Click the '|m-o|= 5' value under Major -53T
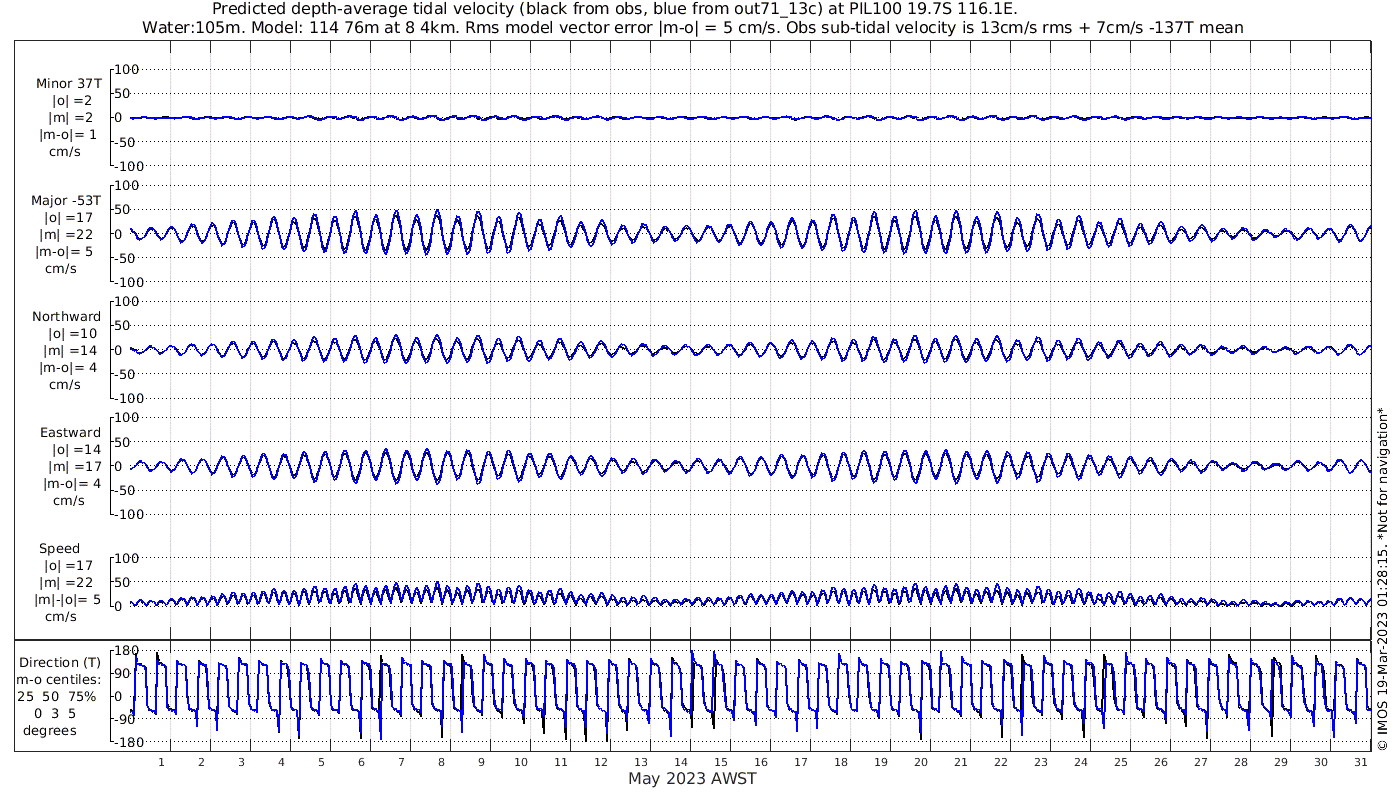The width and height of the screenshot is (1400, 800). click(66, 251)
